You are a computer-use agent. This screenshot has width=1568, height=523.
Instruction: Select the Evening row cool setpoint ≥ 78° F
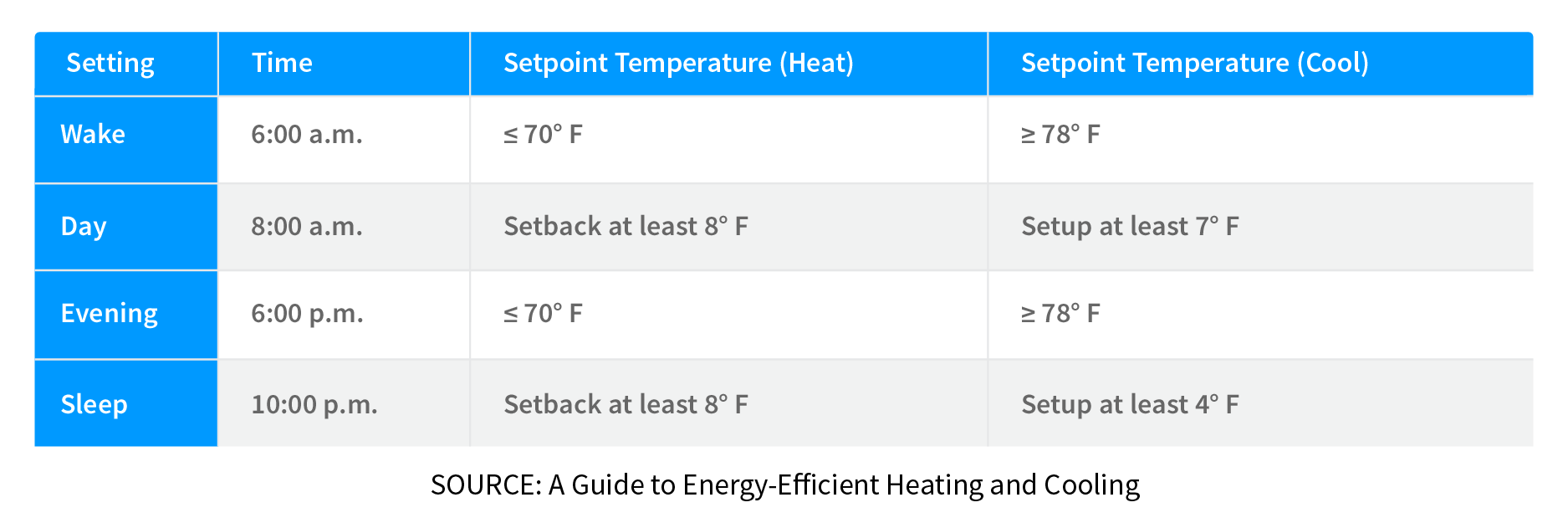pyautogui.click(x=1060, y=314)
